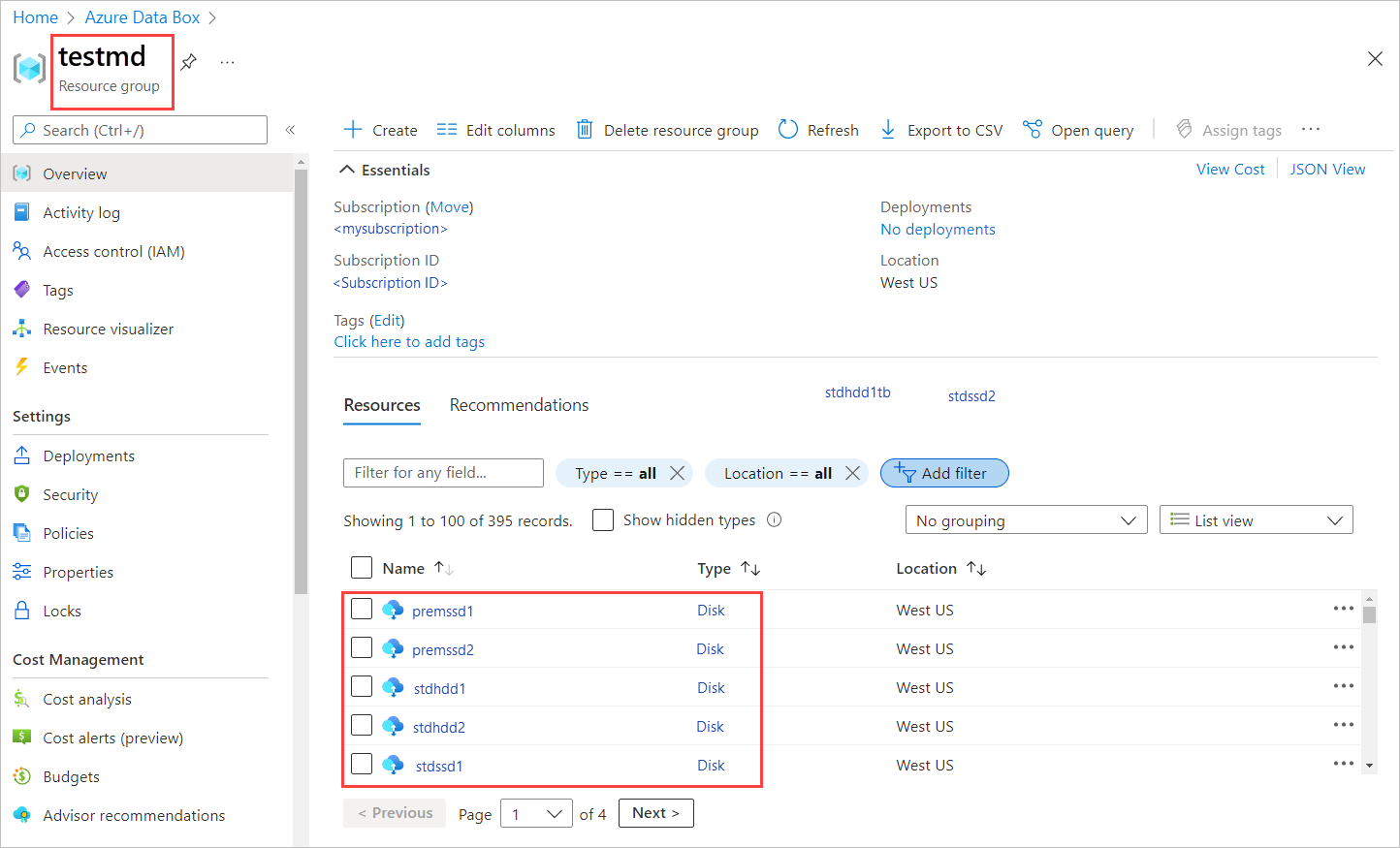
Task: Select the premssd1 disk checkbox
Action: coord(362,609)
